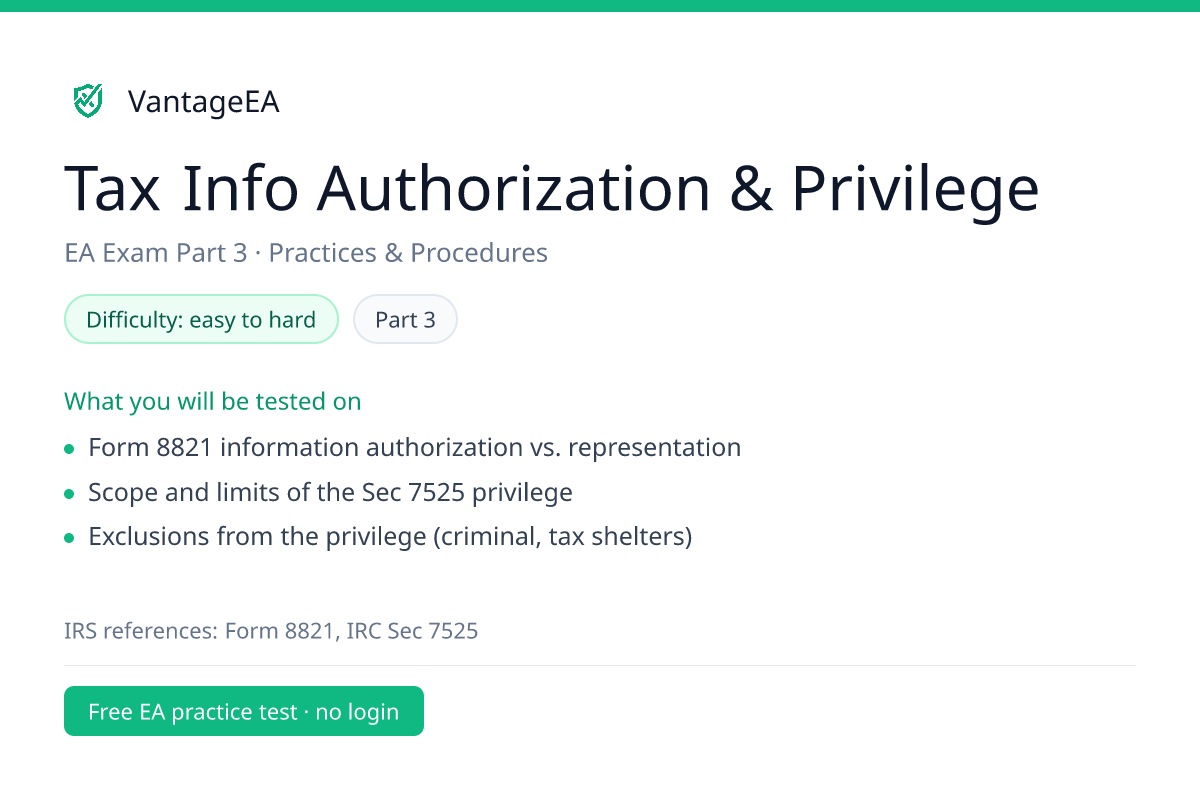Viewport: 1200px width, 800px height.
Task: Click the word Privilege in the title
Action: point(916,190)
